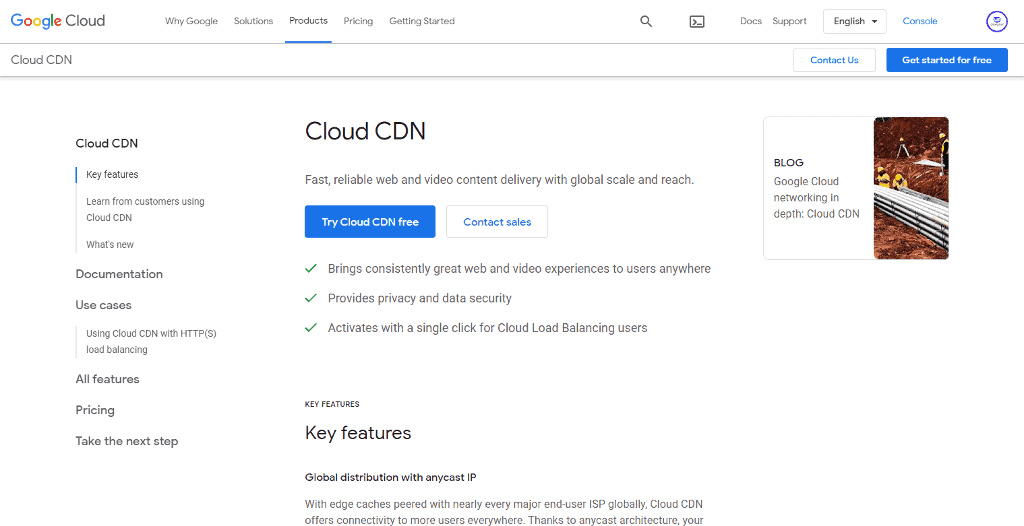
Task: Click the Contact Us button
Action: (834, 60)
